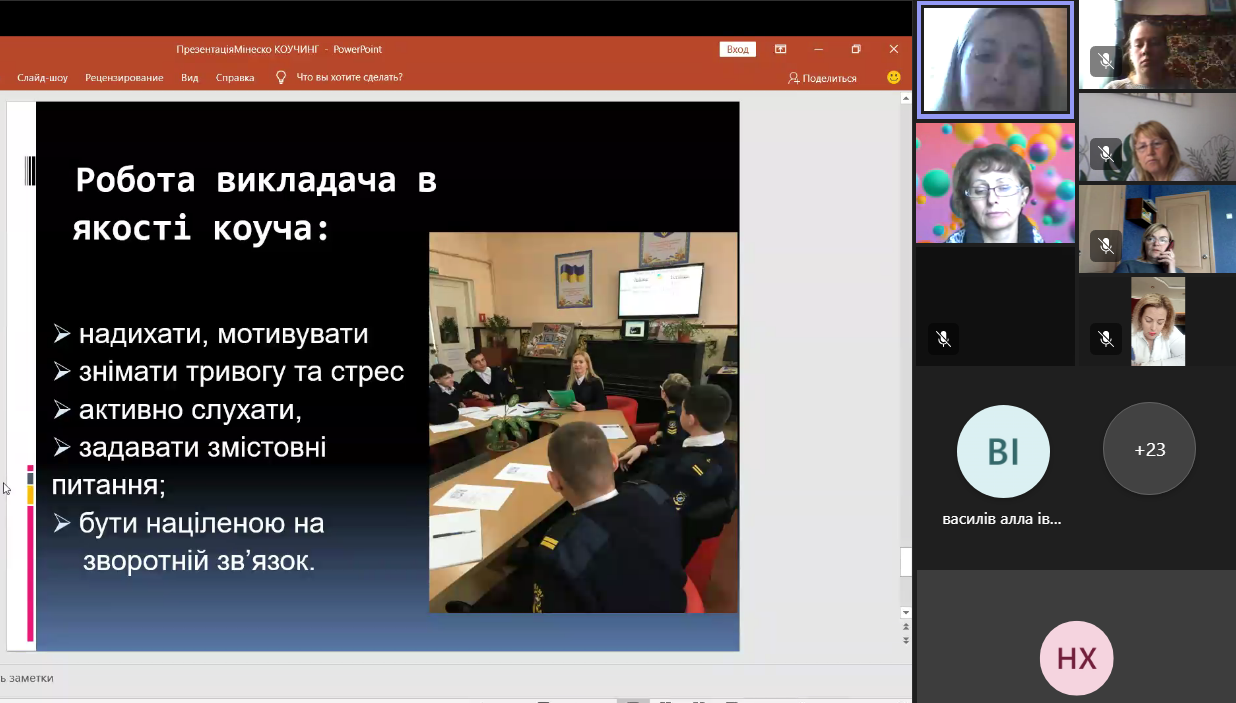Switch to the Рецензирование tab
This screenshot has height=703, width=1236.
124,78
